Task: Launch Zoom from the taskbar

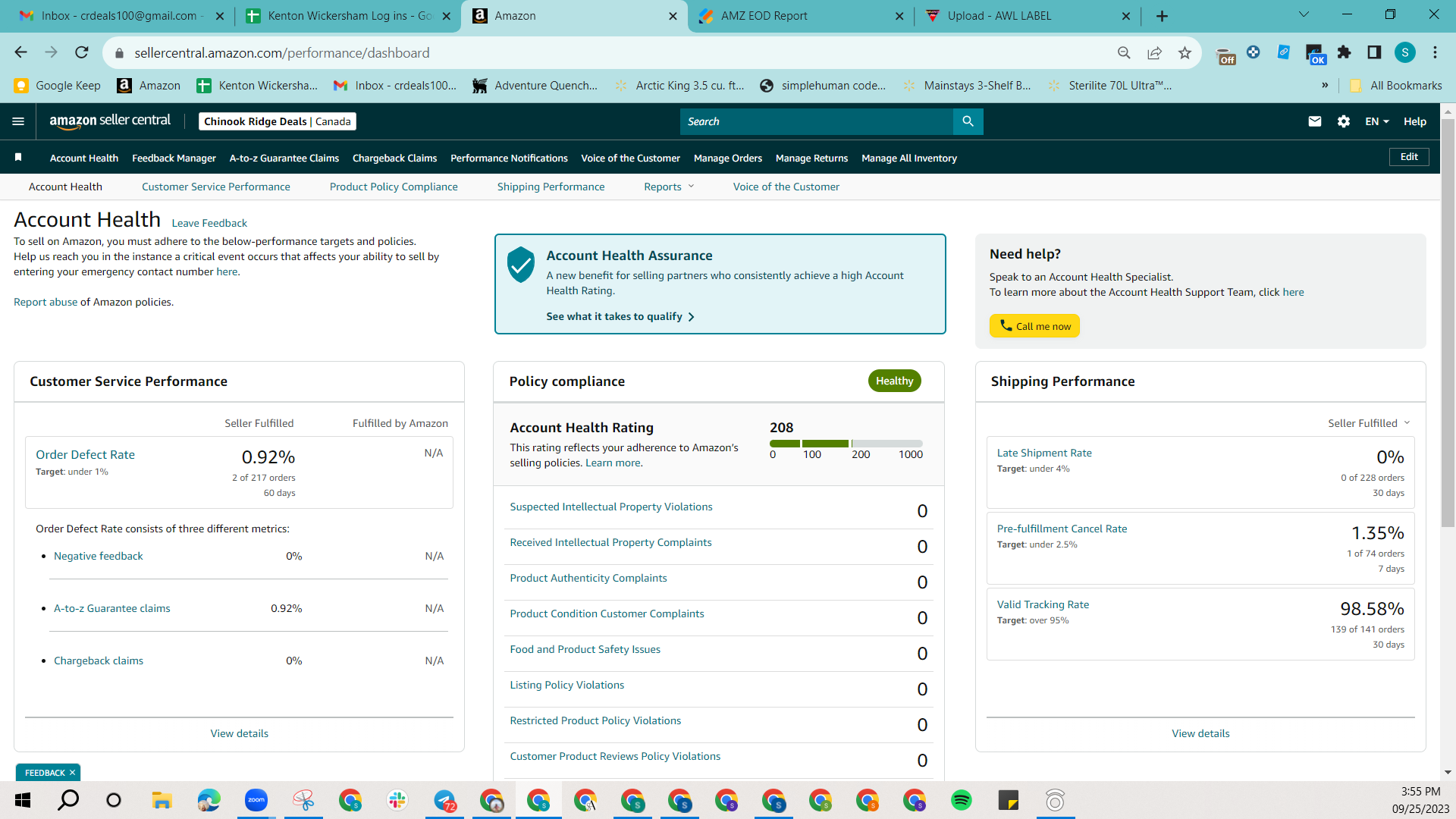Action: (256, 800)
